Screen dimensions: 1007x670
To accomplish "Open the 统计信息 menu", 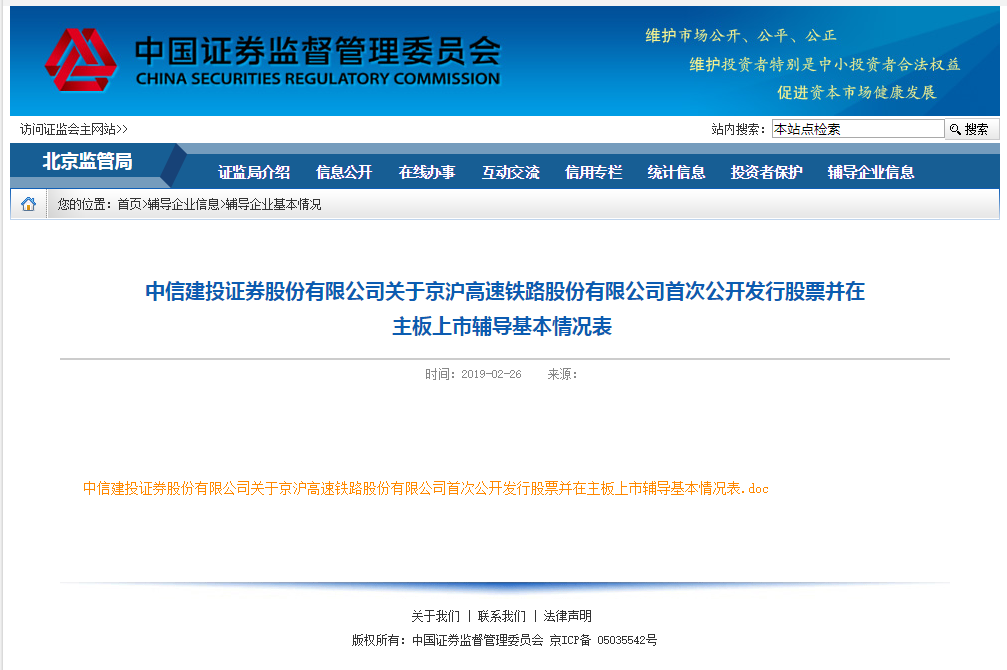I will coord(676,172).
